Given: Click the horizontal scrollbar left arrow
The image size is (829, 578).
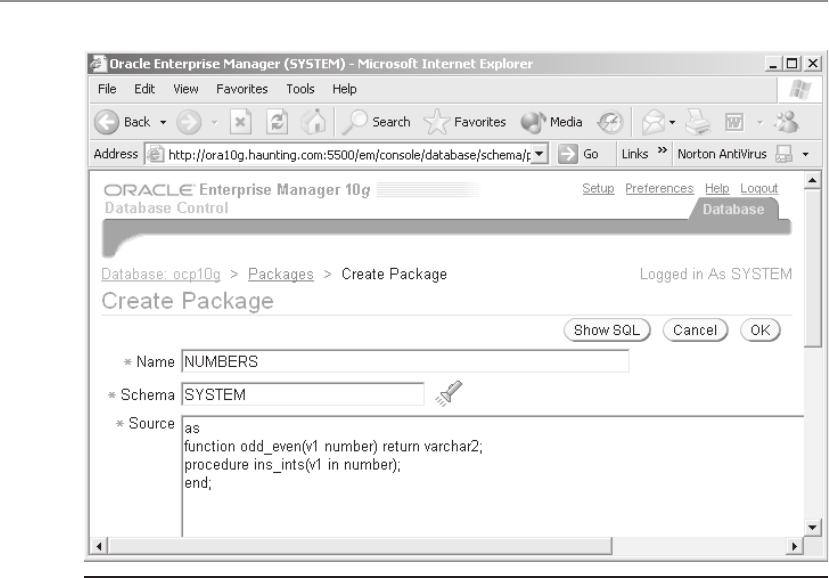Looking at the screenshot, I should tap(99, 546).
